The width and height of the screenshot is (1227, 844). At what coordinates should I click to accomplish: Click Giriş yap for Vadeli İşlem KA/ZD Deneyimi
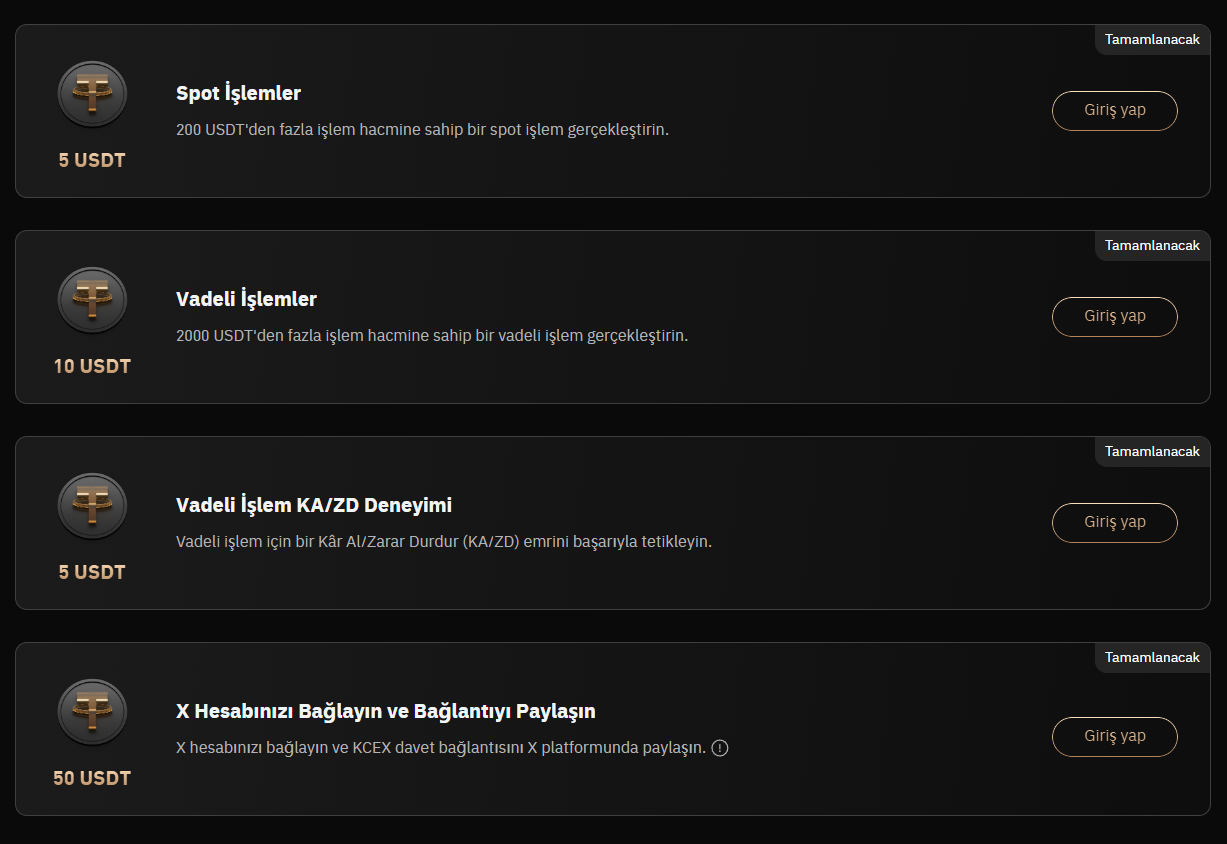(1115, 522)
